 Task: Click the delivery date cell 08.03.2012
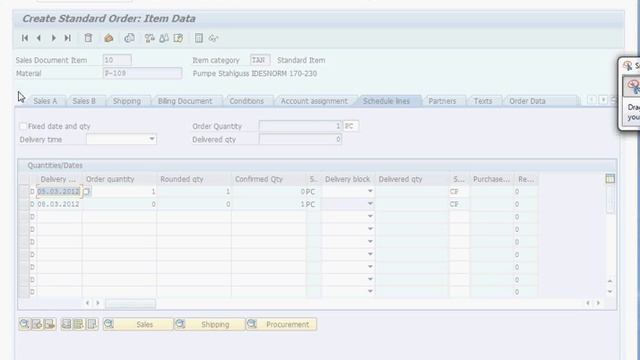[59, 204]
